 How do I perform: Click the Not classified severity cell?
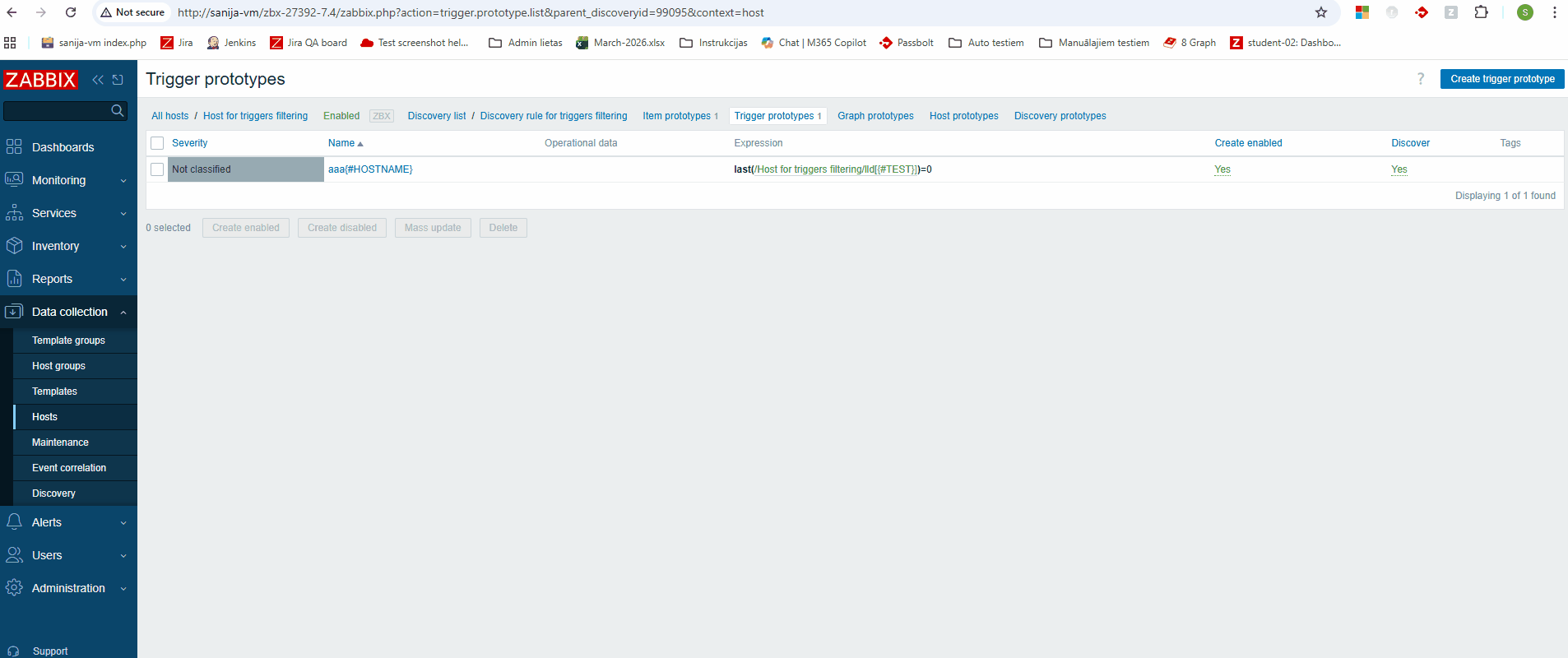click(x=245, y=169)
